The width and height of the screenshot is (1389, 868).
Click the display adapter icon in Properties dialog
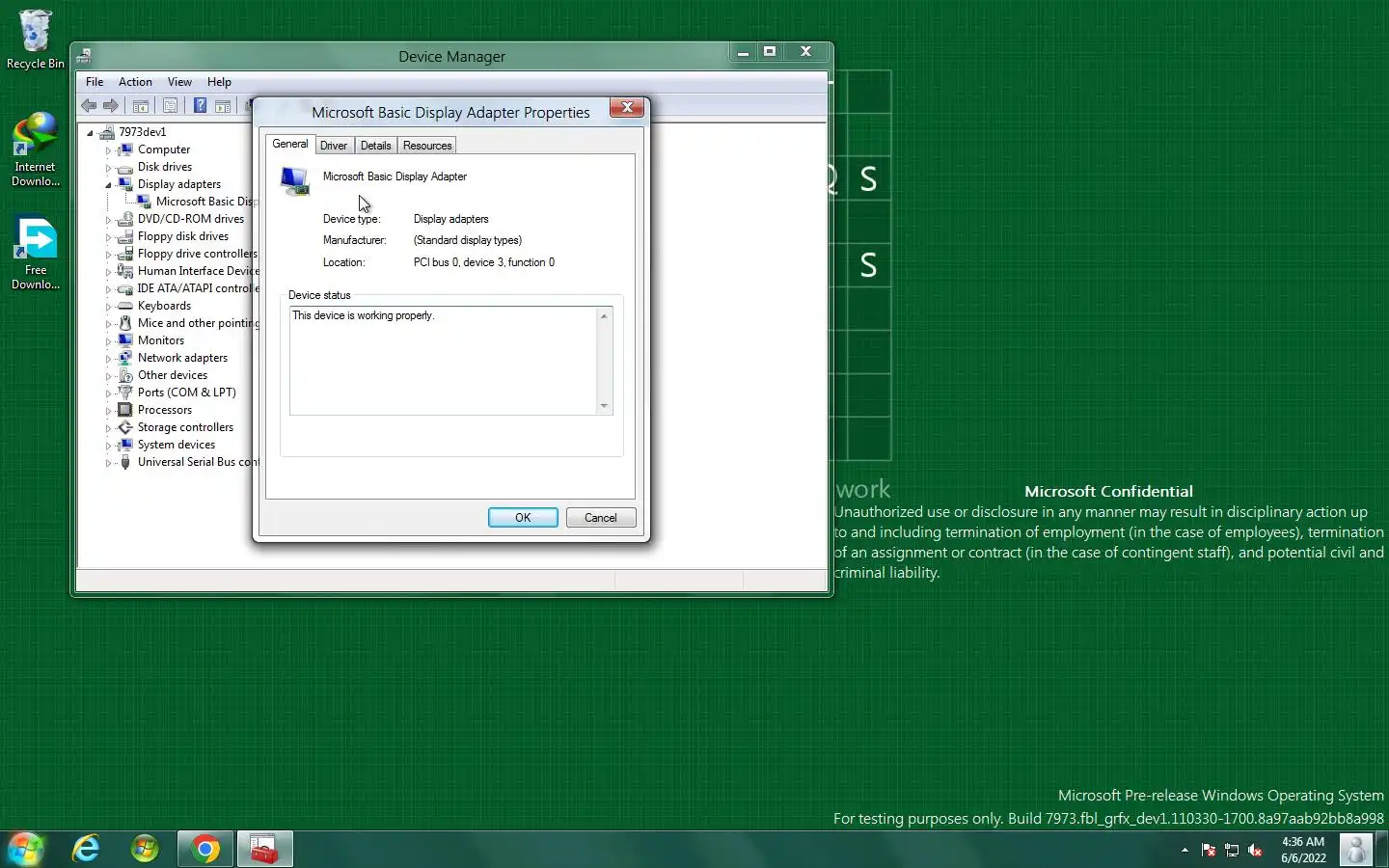click(294, 180)
